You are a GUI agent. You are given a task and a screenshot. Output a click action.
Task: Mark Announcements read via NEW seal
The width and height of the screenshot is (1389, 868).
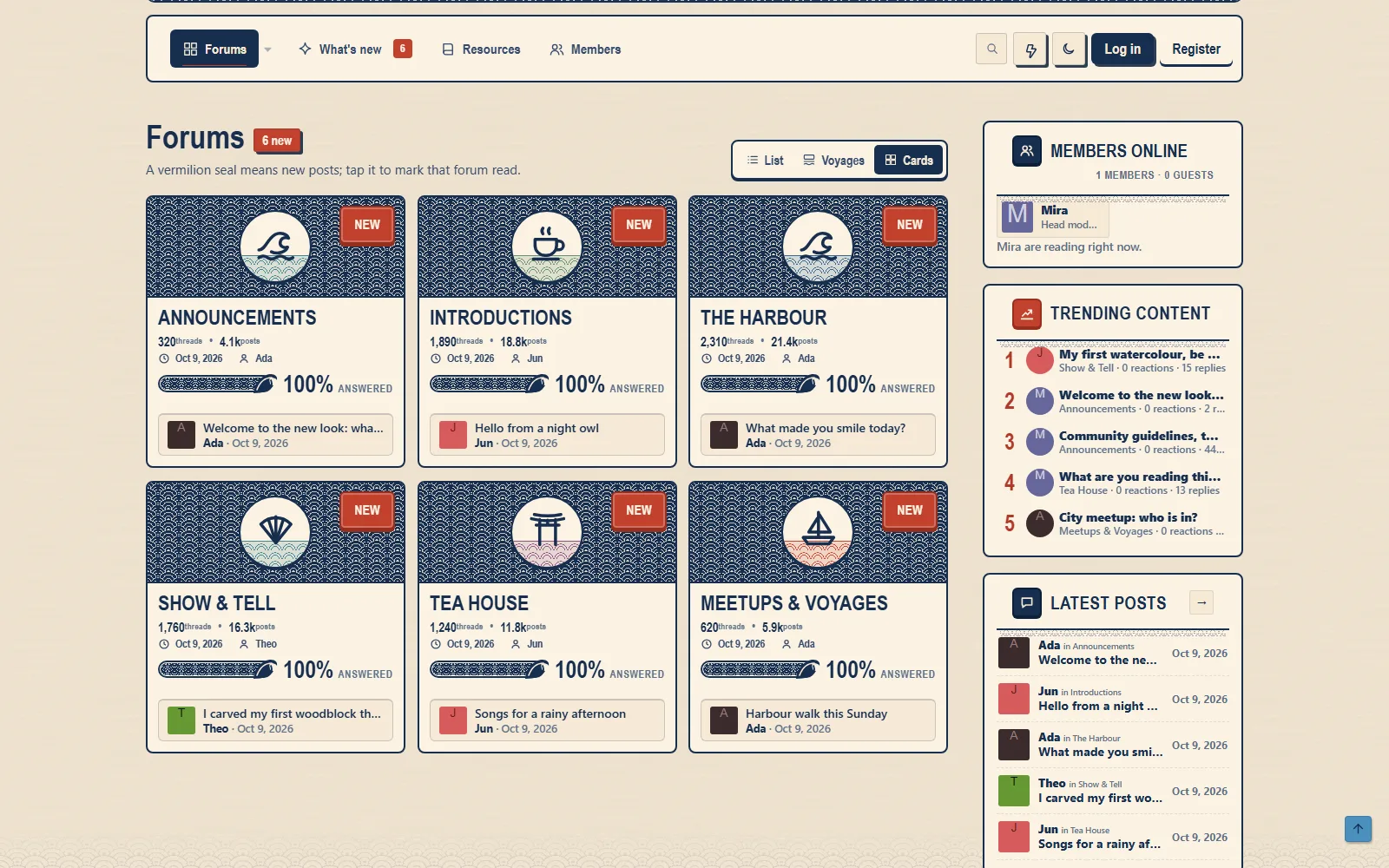tap(367, 225)
